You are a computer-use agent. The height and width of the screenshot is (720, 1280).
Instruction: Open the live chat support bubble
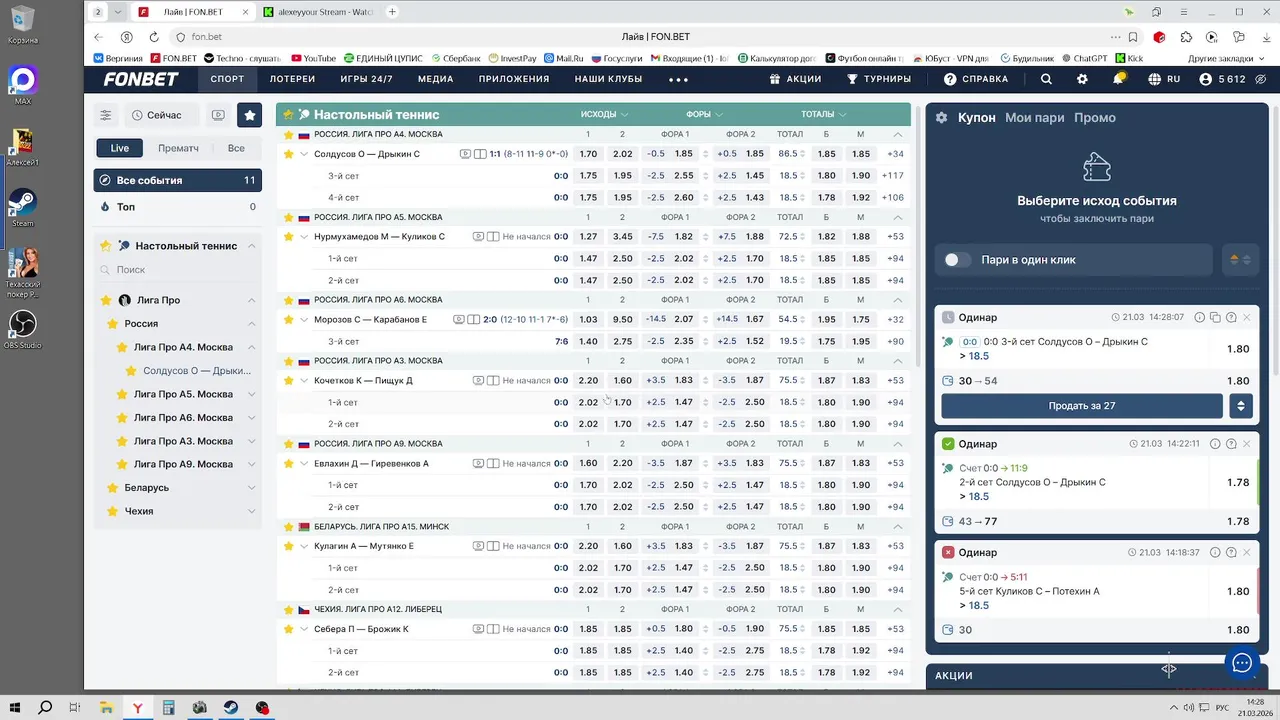click(x=1242, y=663)
